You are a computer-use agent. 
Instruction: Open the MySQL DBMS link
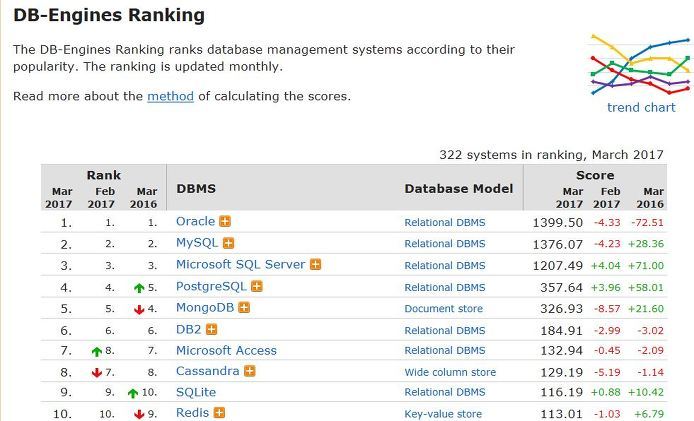(x=197, y=243)
